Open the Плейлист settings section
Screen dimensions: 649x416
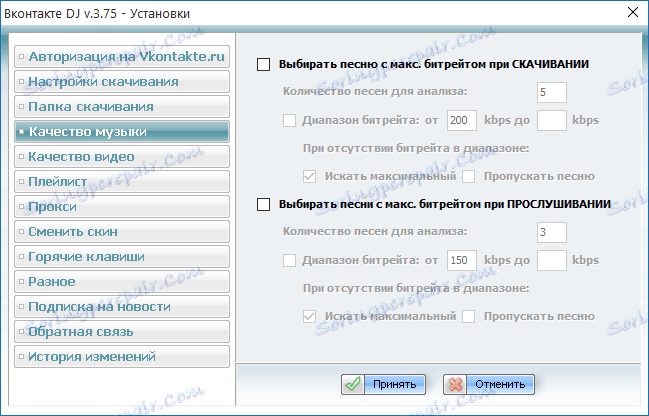pyautogui.click(x=122, y=181)
